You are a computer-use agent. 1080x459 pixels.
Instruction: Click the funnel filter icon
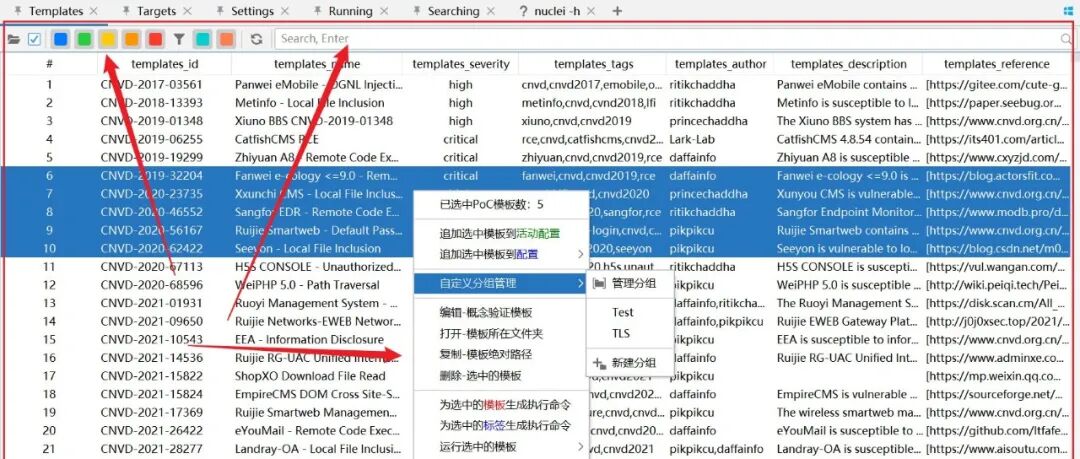coord(179,39)
